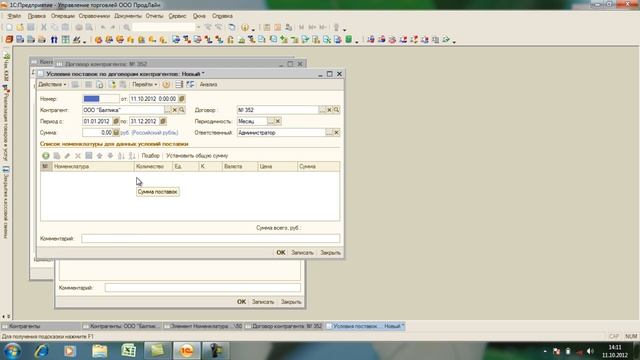Move the row up with the up arrow icon
The image size is (640, 360).
click(x=99, y=156)
